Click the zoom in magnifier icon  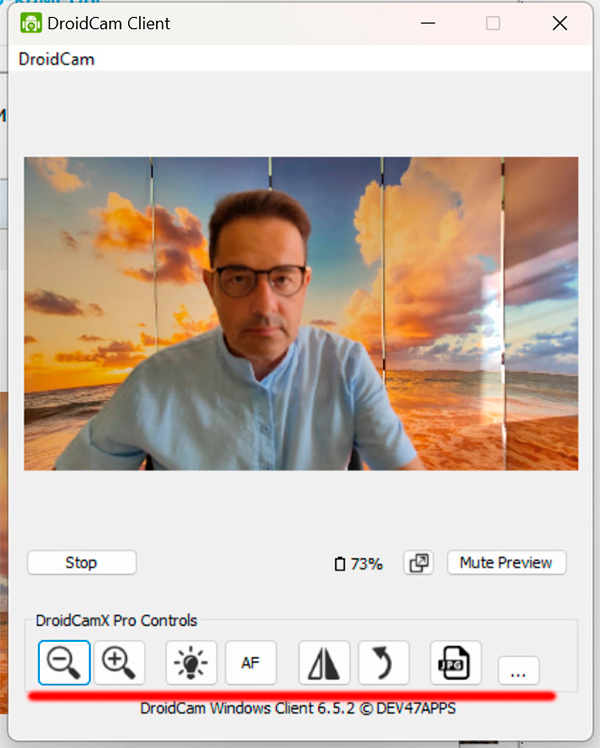tap(120, 662)
